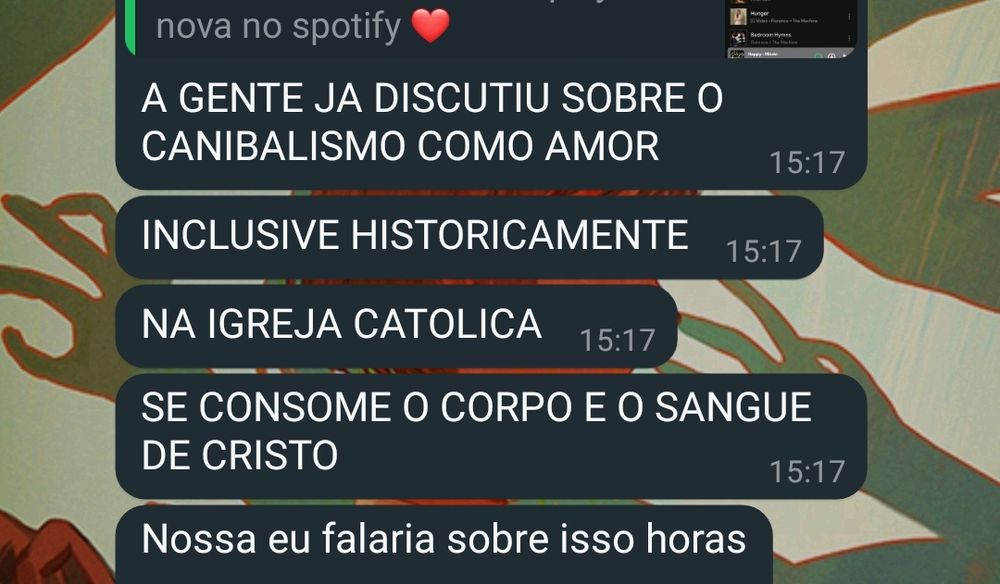Click timestamp on the 'DE CRISTO' message
Screen dimensions: 1000x584
tap(807, 472)
